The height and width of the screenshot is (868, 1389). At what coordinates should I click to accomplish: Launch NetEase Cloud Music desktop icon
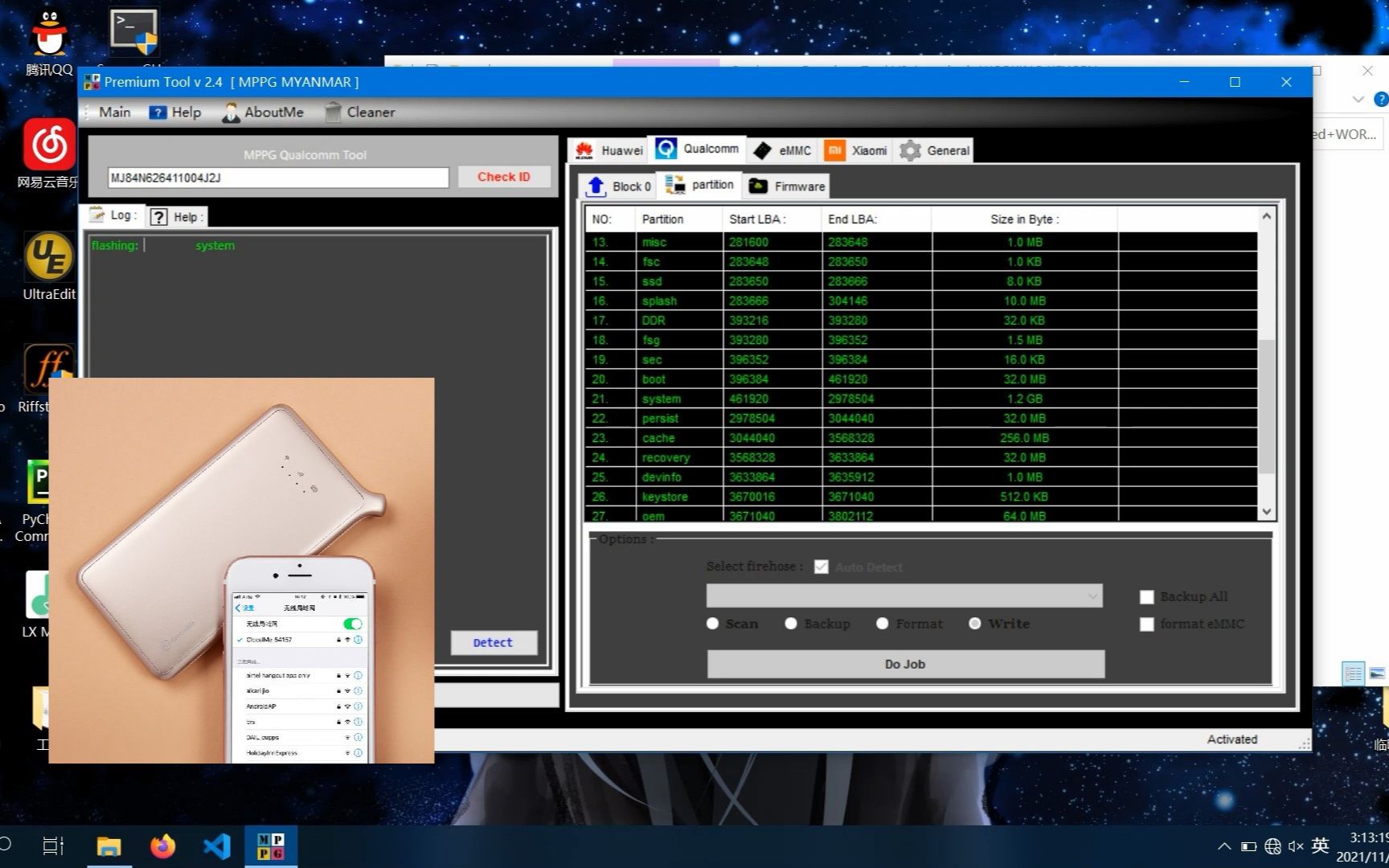49,153
